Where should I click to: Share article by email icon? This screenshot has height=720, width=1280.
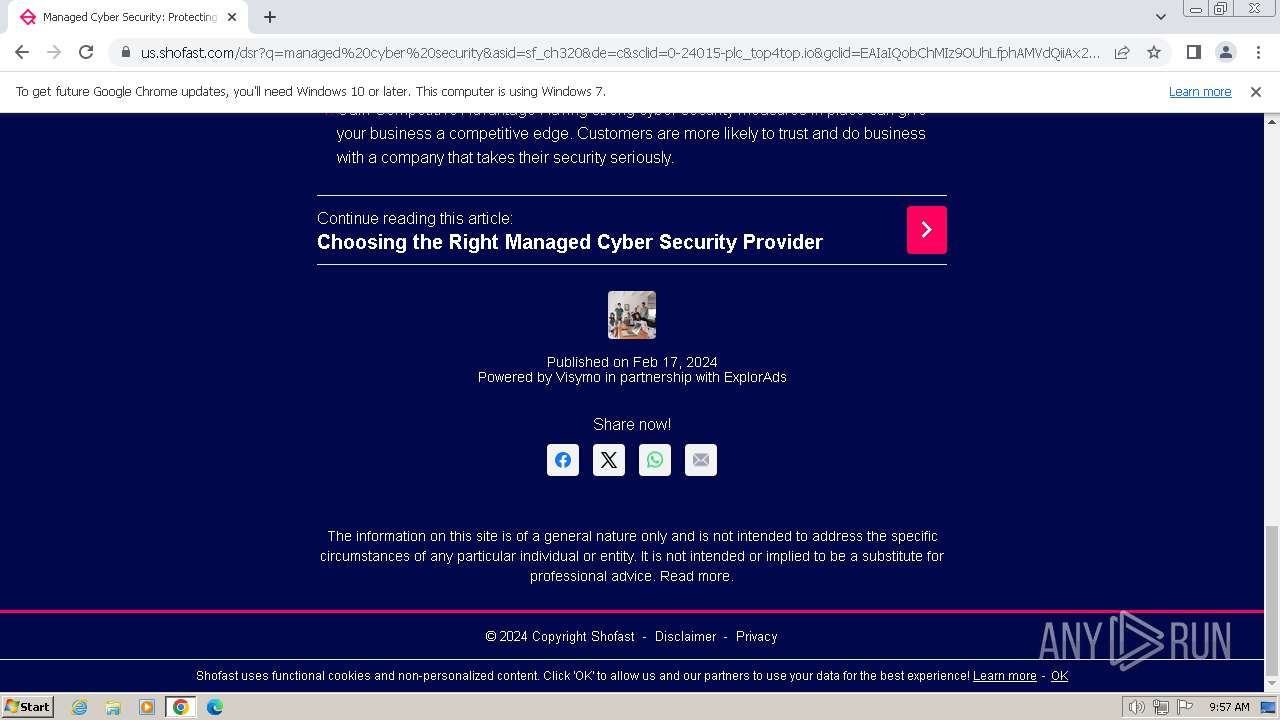701,460
